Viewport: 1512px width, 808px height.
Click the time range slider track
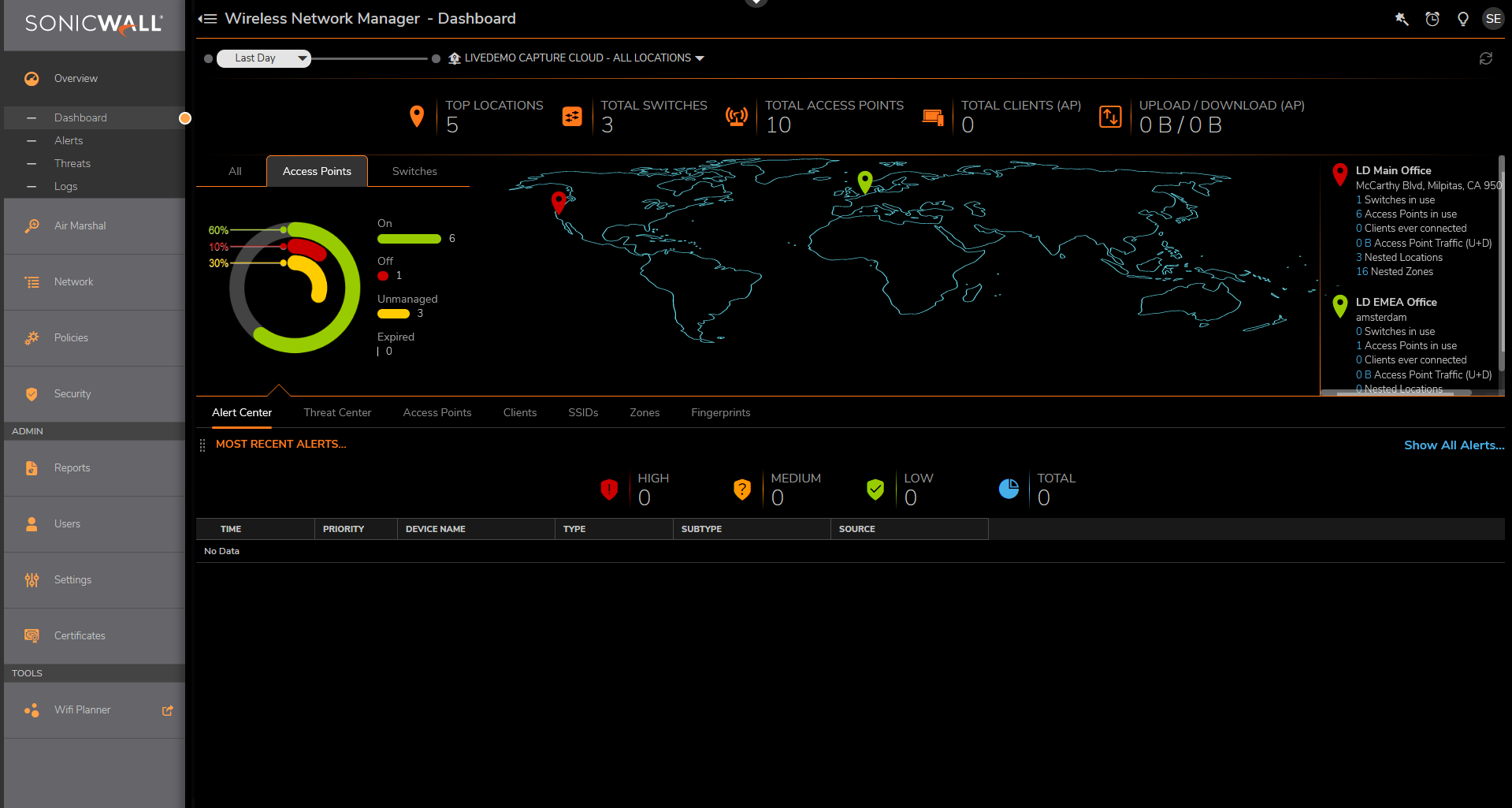tap(369, 58)
